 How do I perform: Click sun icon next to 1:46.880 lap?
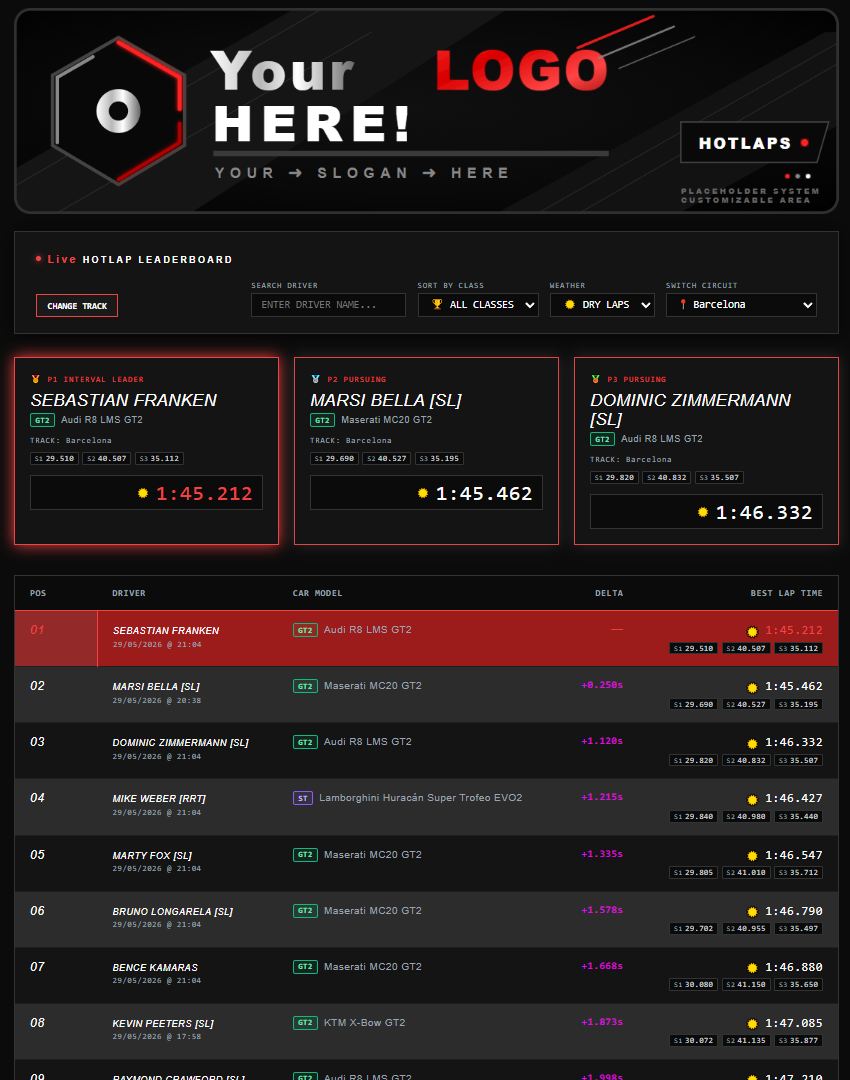tap(752, 968)
